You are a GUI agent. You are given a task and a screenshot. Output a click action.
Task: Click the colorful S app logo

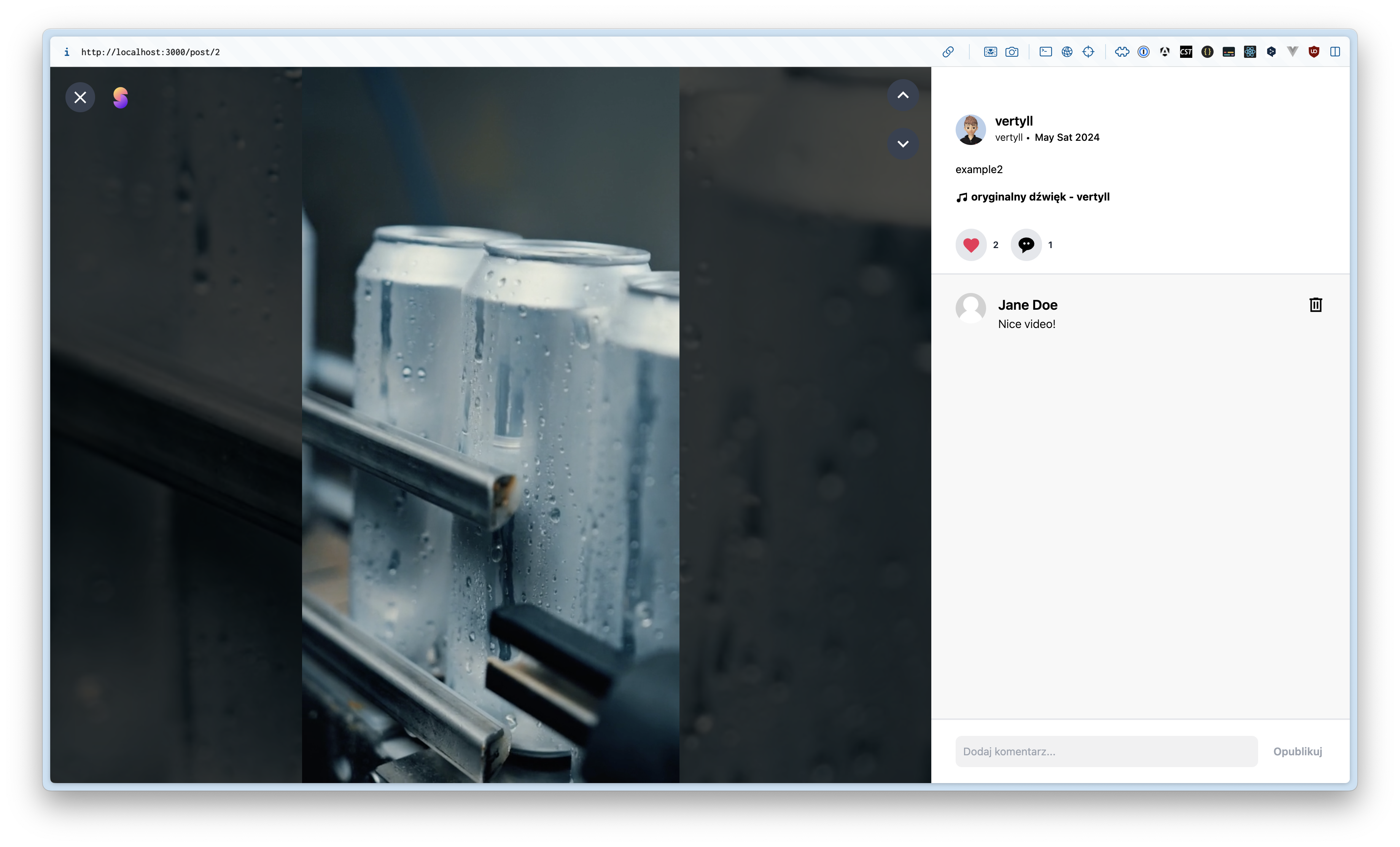pyautogui.click(x=121, y=98)
